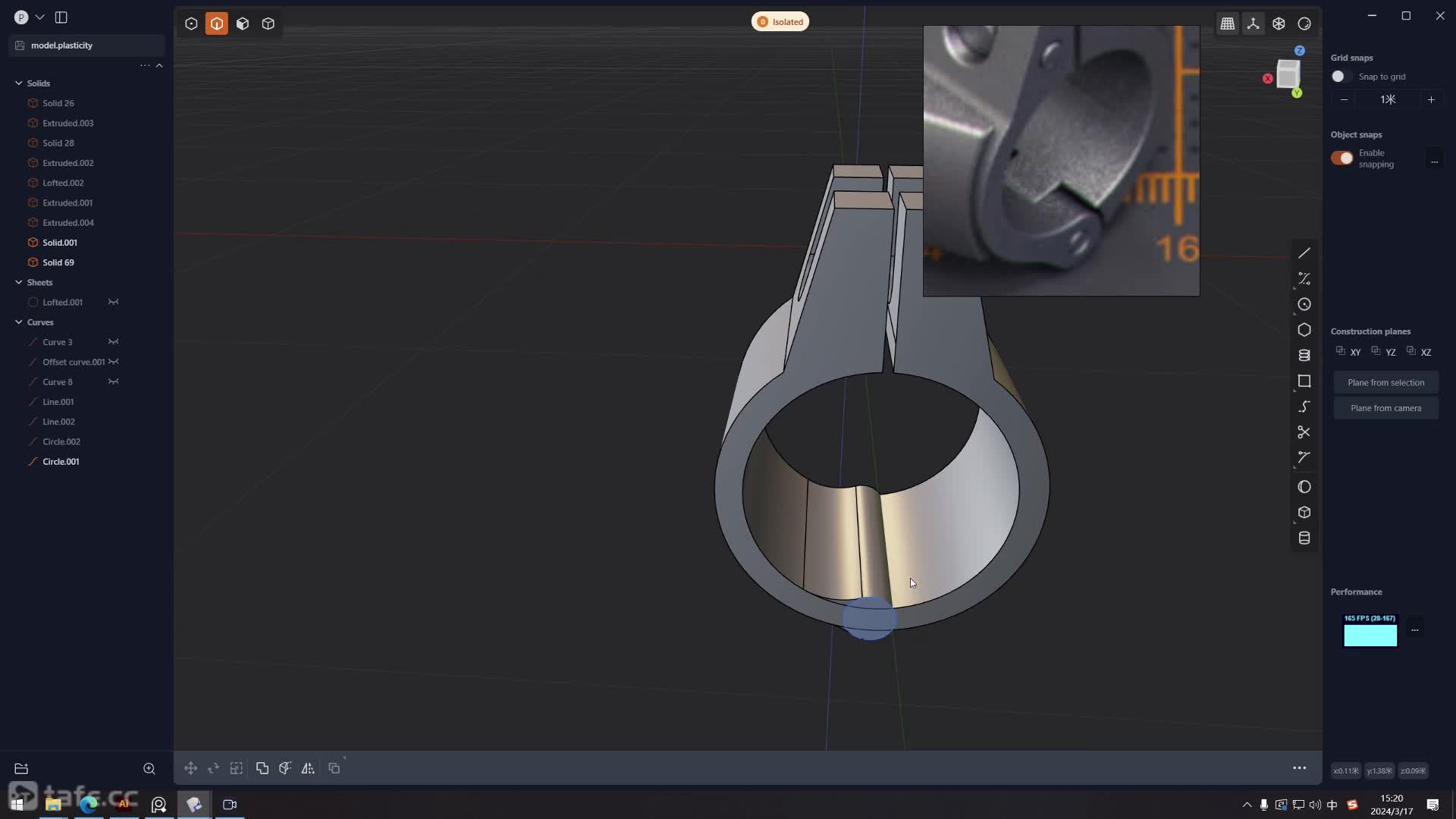Click the view orientation cube
The height and width of the screenshot is (819, 1456).
click(x=1288, y=74)
